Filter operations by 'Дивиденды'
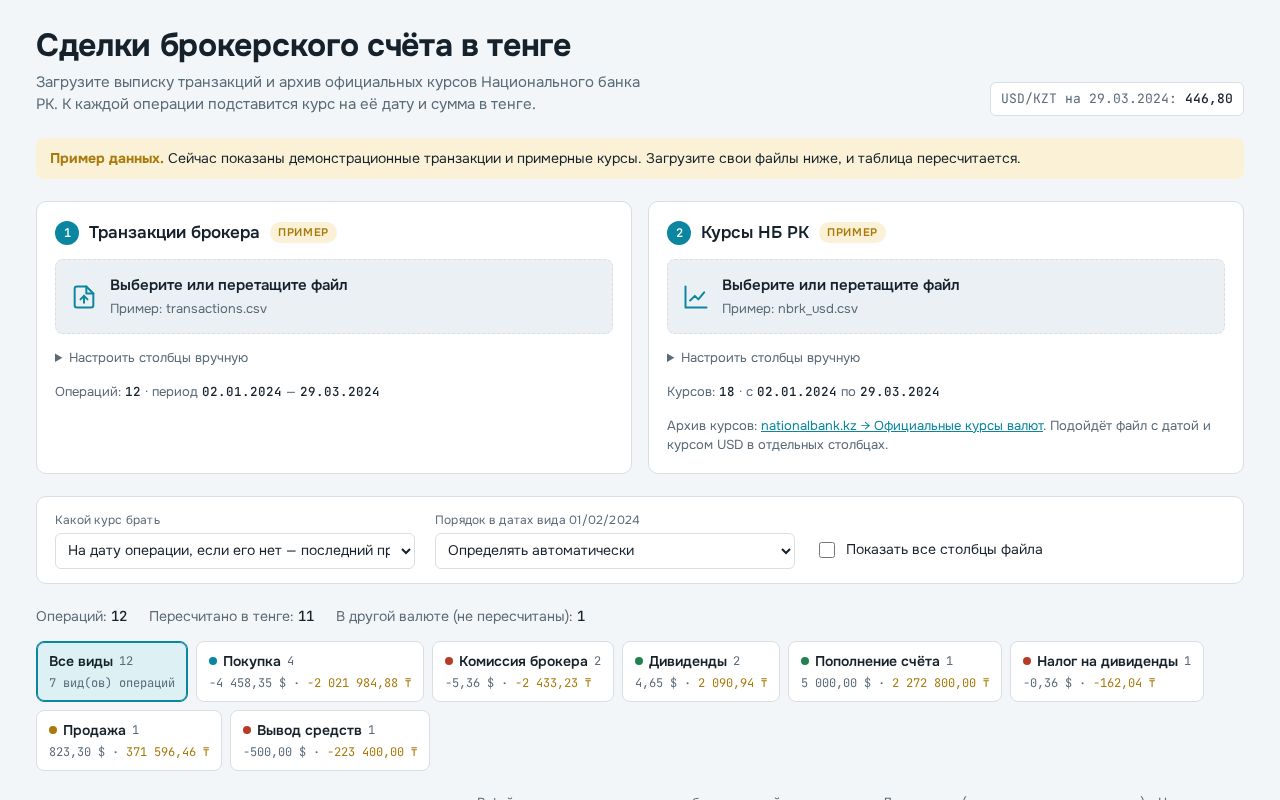1280x800 pixels. 701,672
